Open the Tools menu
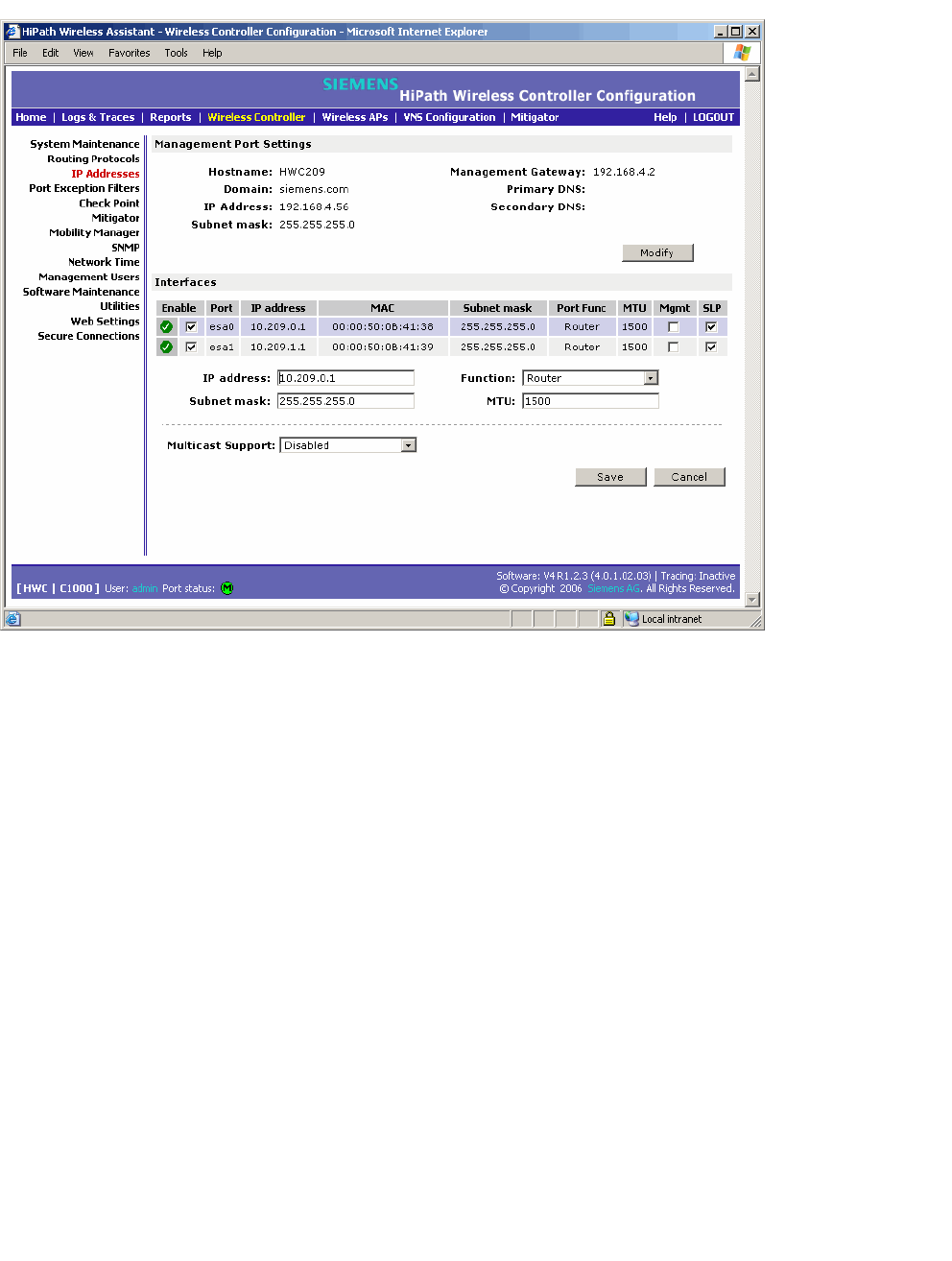952x1261 pixels. 177,54
